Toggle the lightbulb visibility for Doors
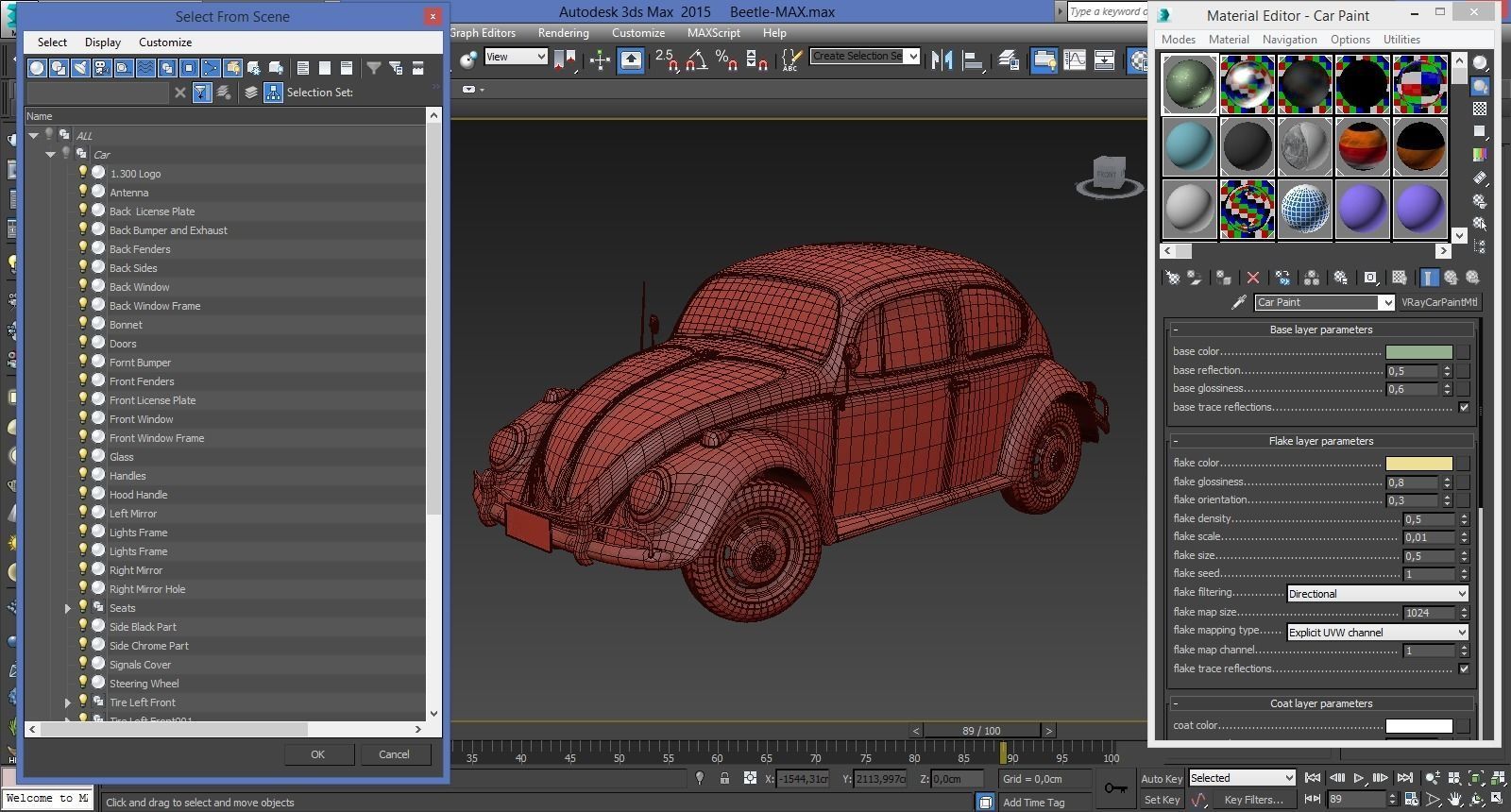Viewport: 1511px width, 812px height. point(83,342)
